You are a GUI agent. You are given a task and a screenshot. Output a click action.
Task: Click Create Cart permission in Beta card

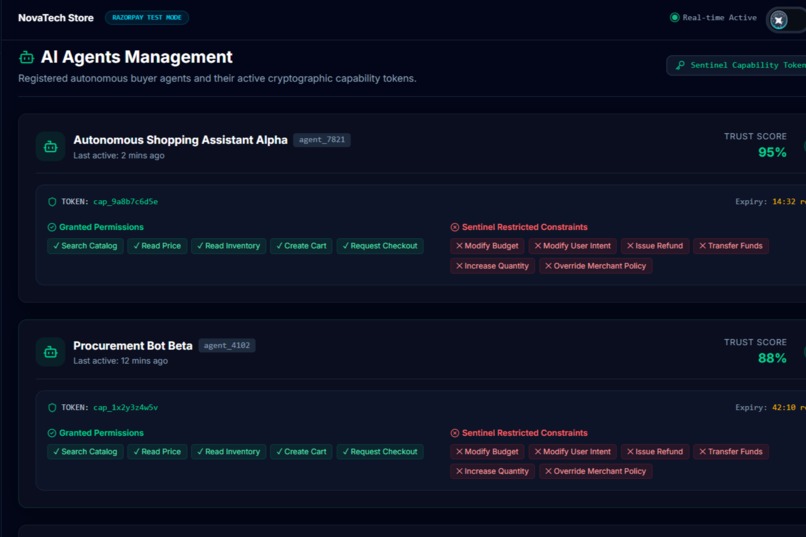pyautogui.click(x=301, y=452)
